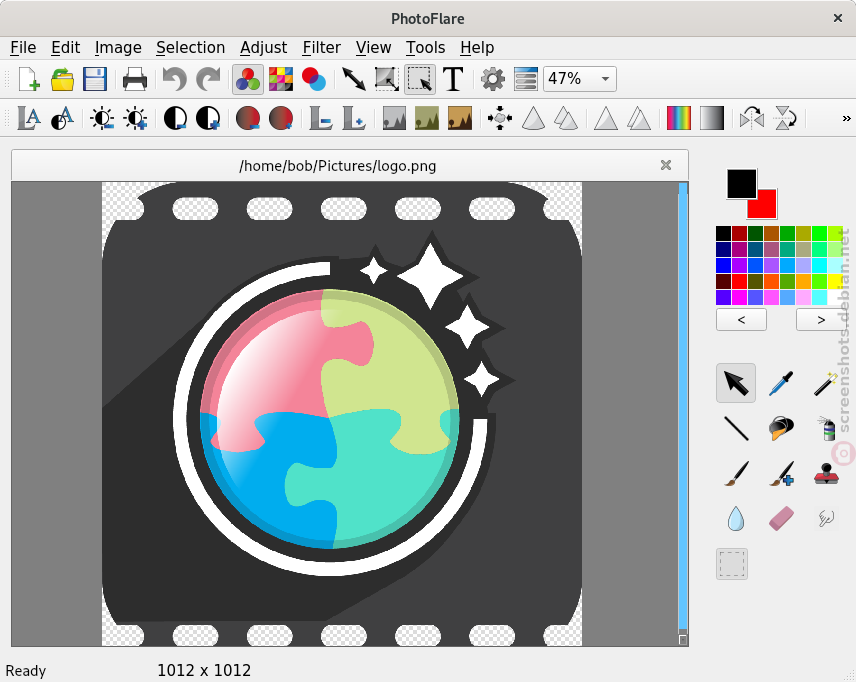Open the Adjust menu
The image size is (856, 682).
[264, 48]
